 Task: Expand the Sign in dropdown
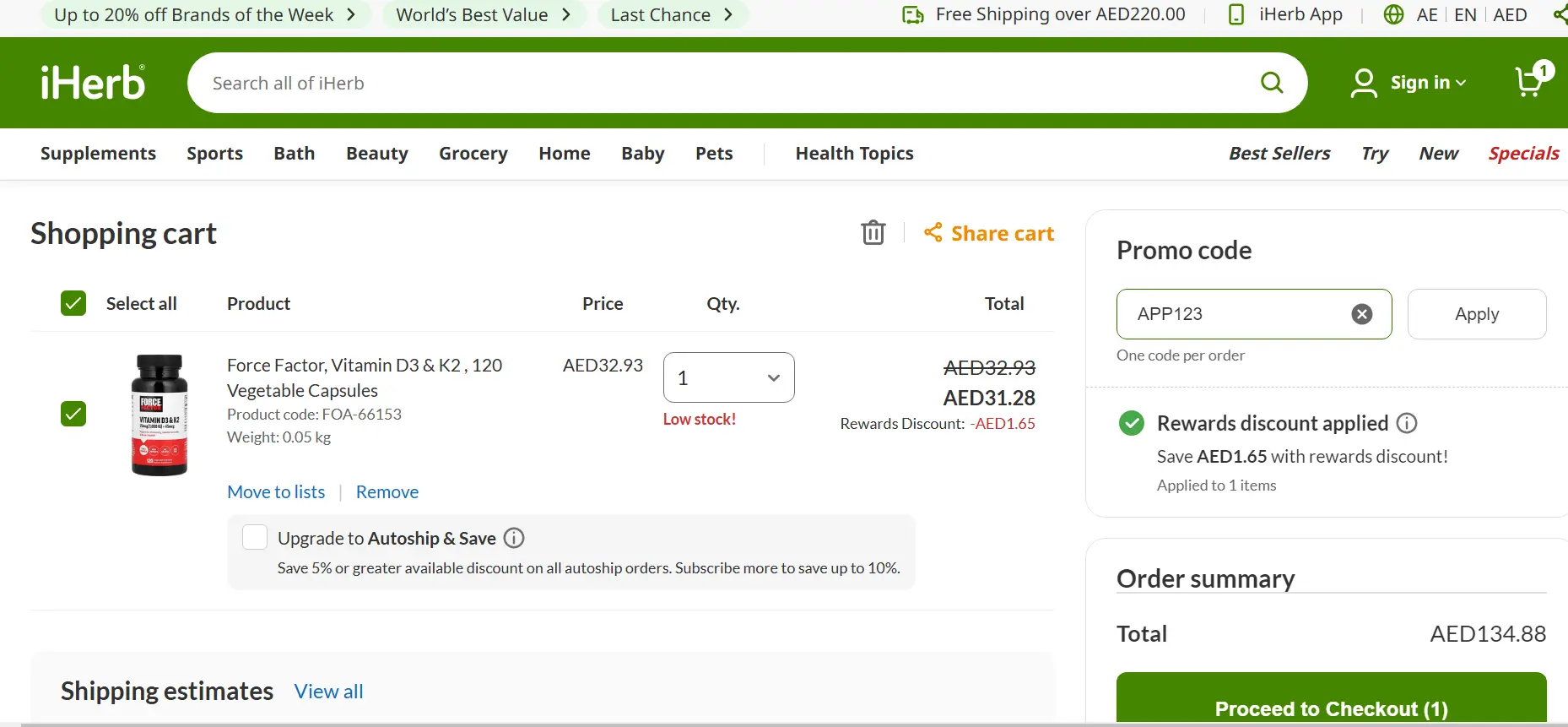point(1428,83)
